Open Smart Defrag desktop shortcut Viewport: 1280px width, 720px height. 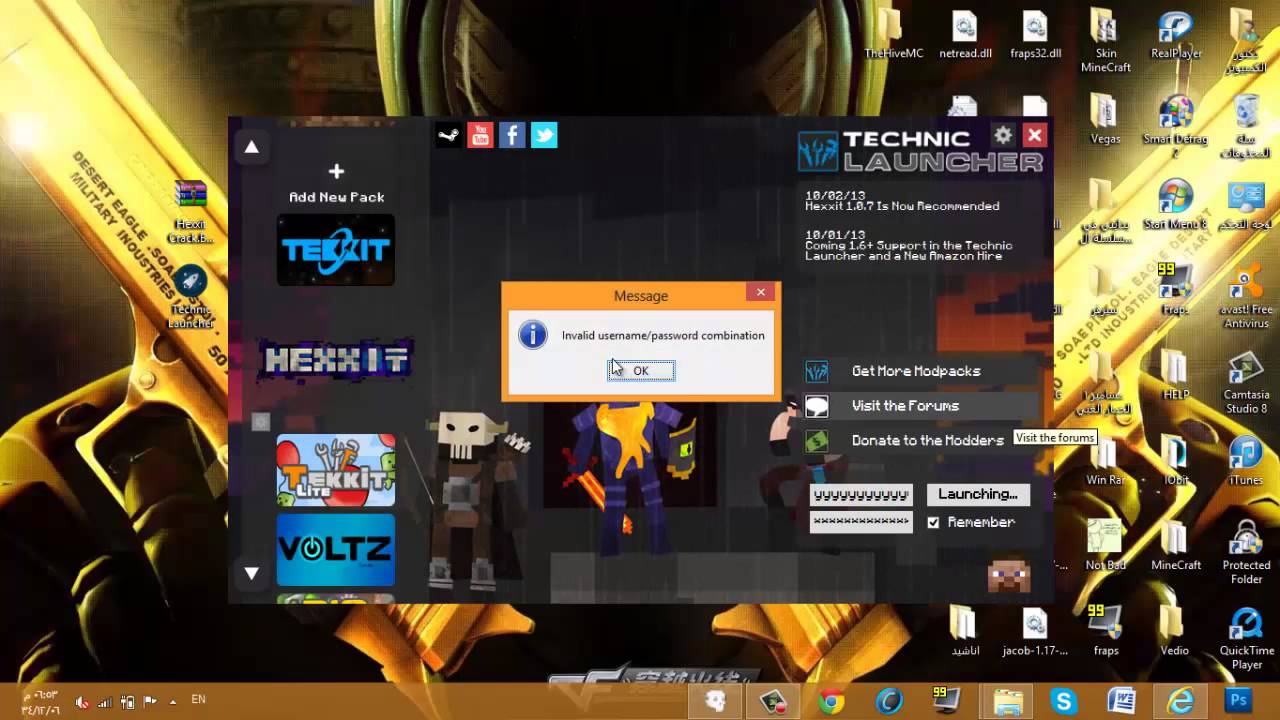pos(1176,126)
